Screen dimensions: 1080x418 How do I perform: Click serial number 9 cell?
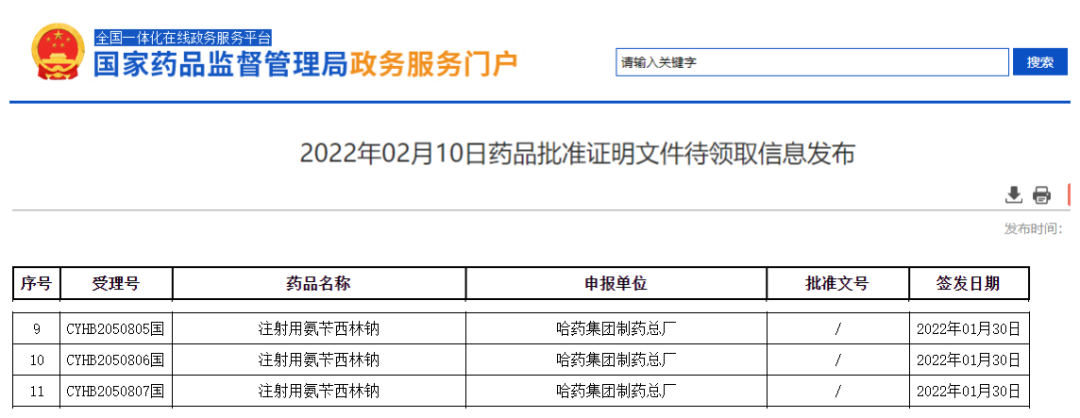pyautogui.click(x=37, y=329)
